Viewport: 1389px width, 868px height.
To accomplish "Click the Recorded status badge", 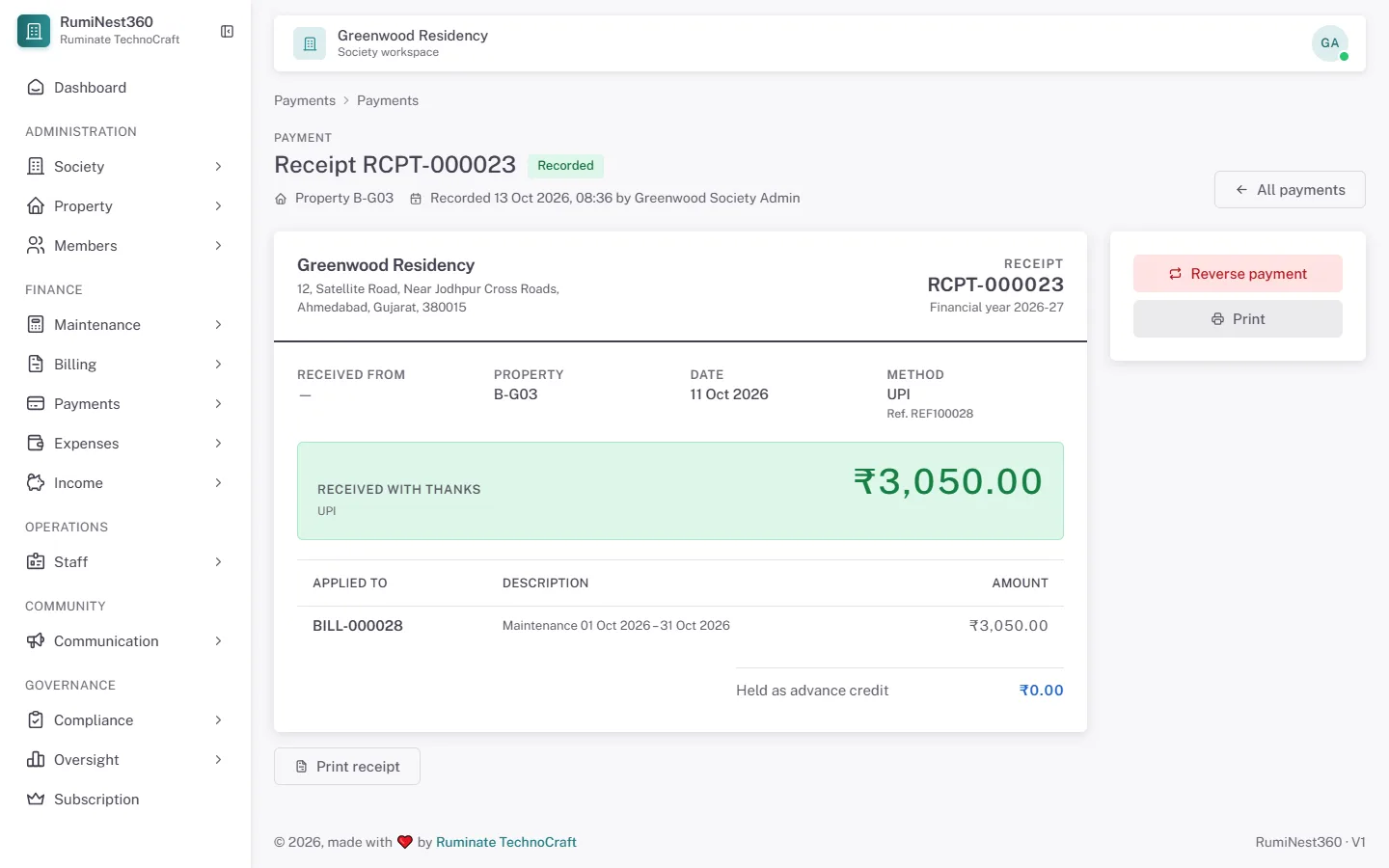I will coord(565,166).
